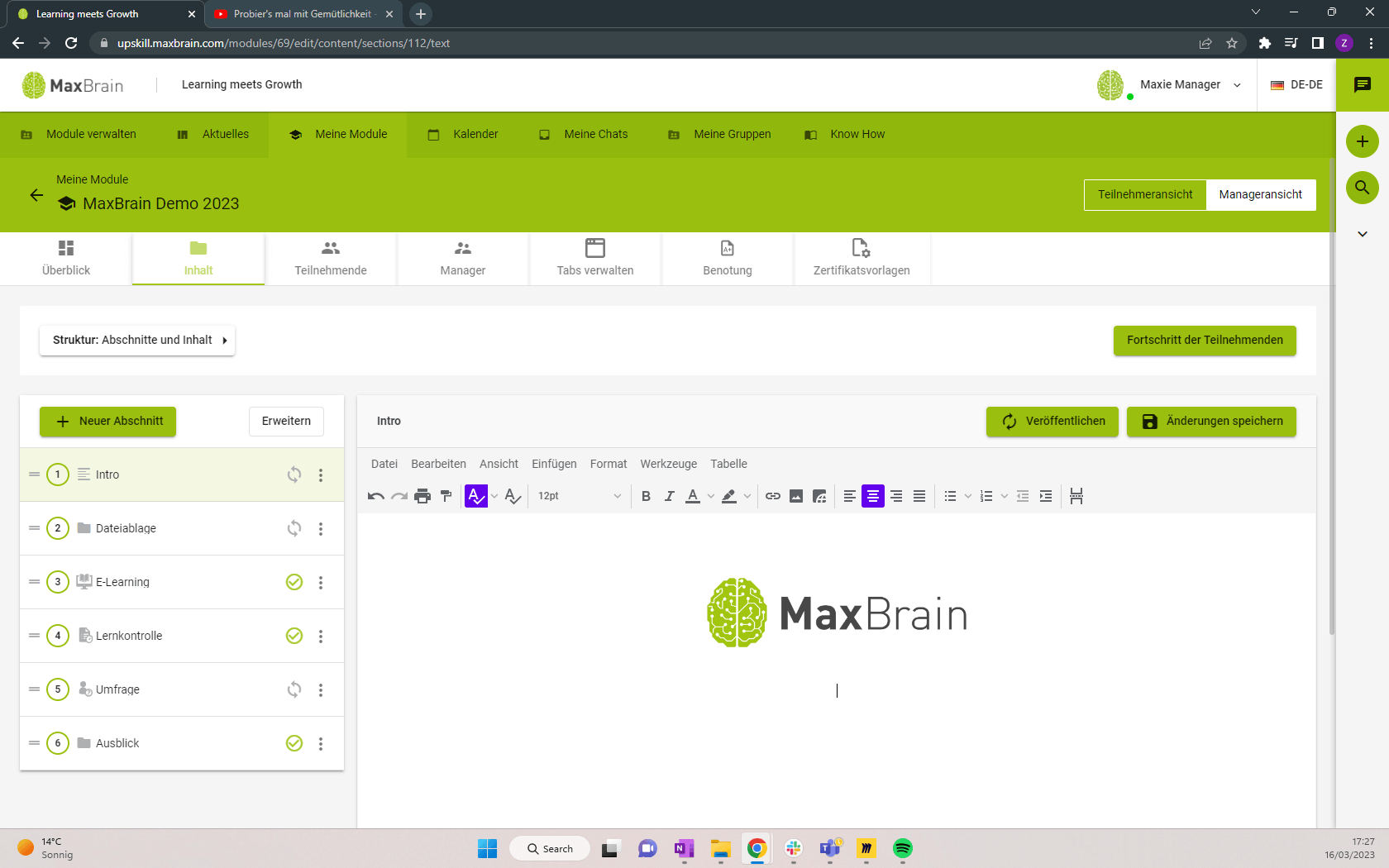The width and height of the screenshot is (1389, 868).
Task: Click Veröffentlichen button
Action: (1052, 422)
